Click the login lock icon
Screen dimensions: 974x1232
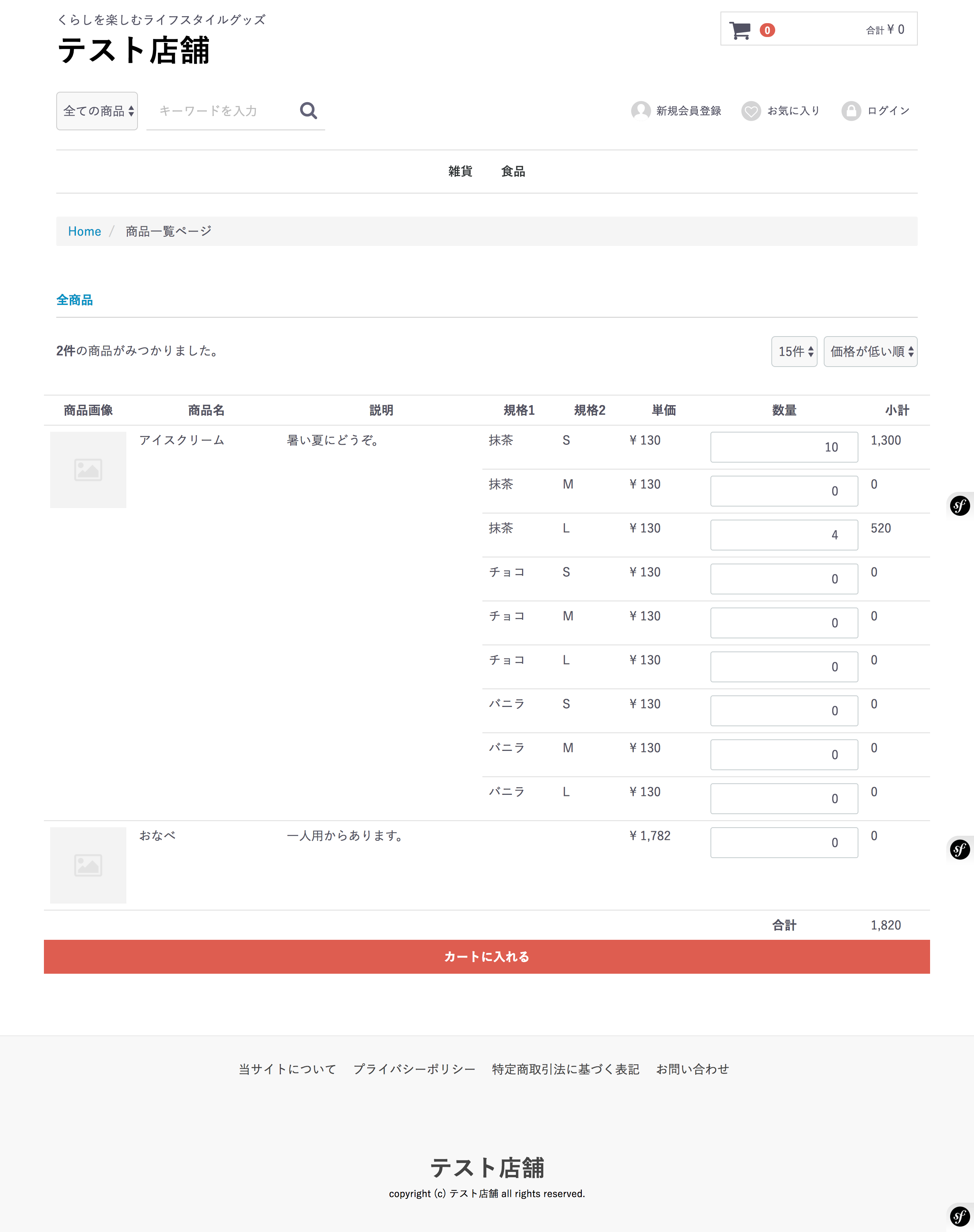pyautogui.click(x=851, y=111)
